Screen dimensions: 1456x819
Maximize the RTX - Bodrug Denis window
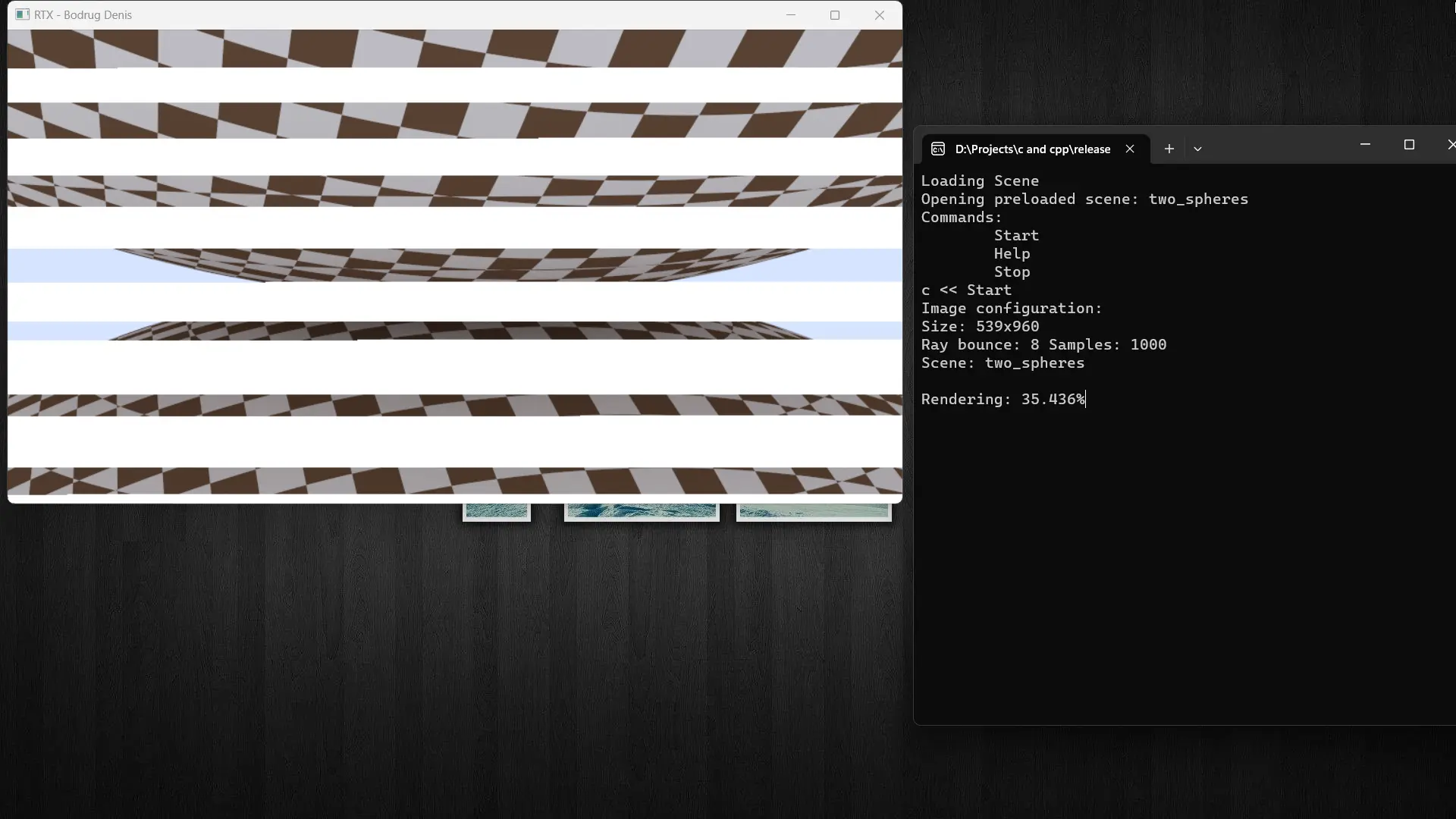click(x=835, y=15)
